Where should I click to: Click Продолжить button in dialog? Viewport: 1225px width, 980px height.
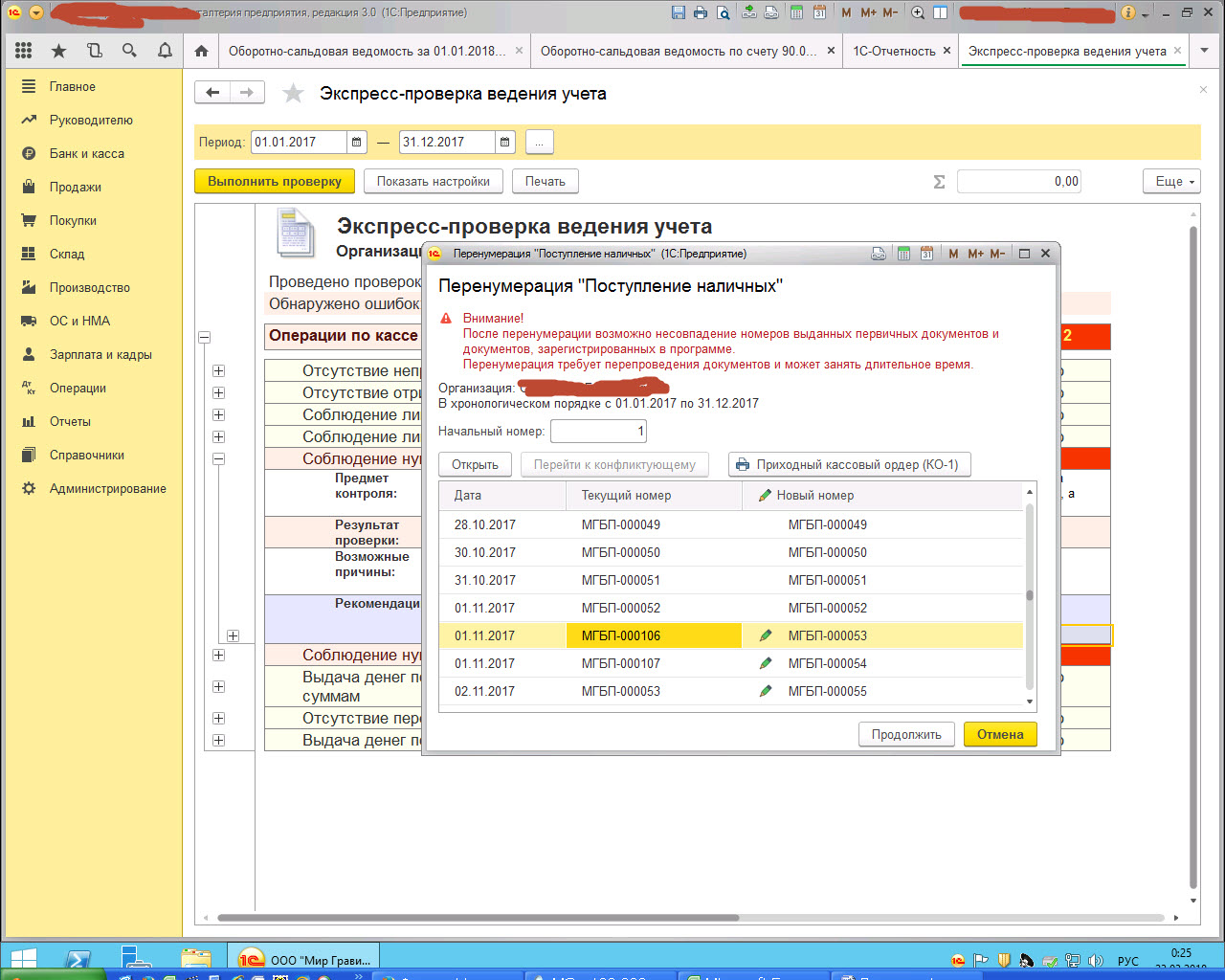click(x=905, y=734)
